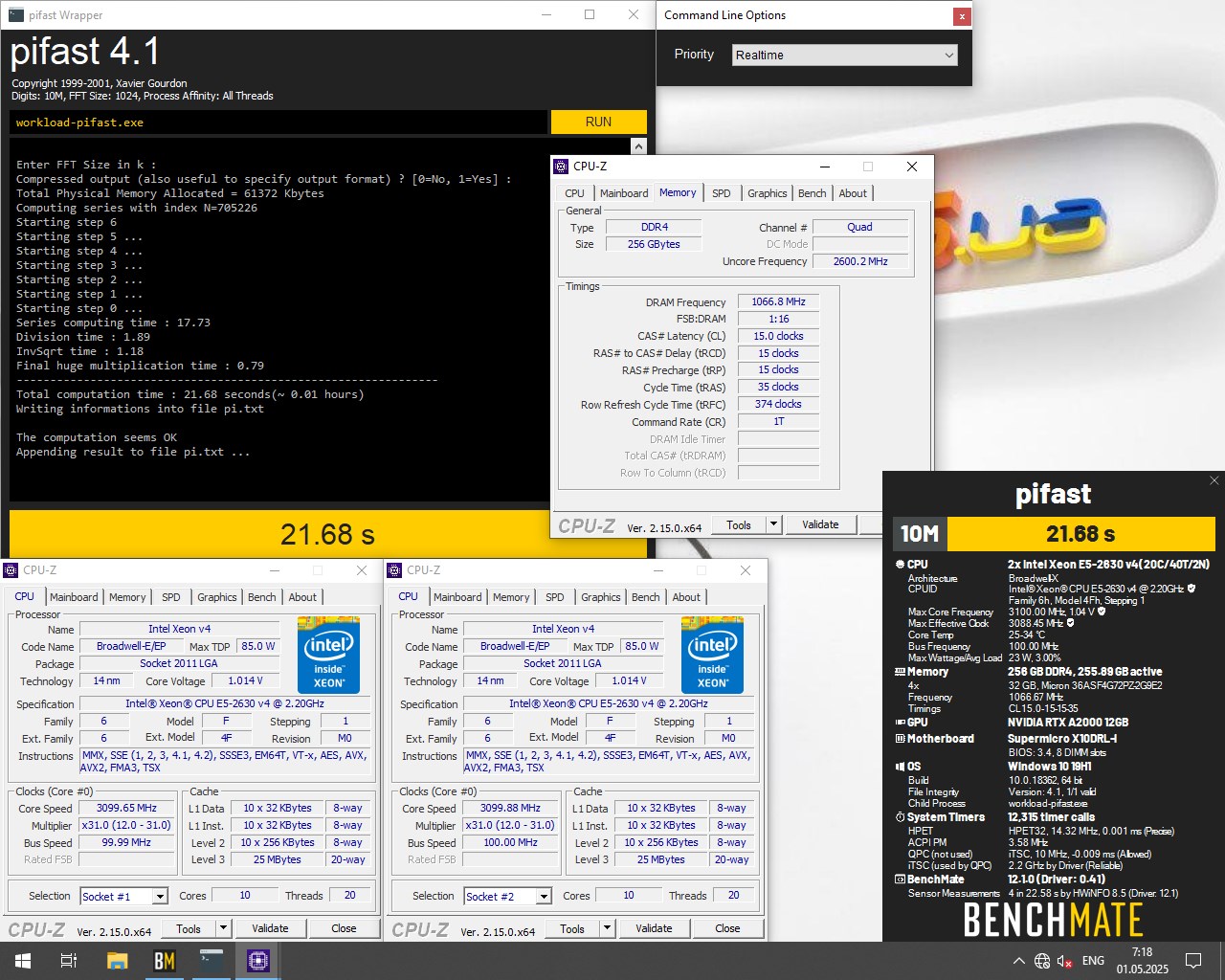Click the GPU section icon in BenchMate panel

(x=900, y=723)
